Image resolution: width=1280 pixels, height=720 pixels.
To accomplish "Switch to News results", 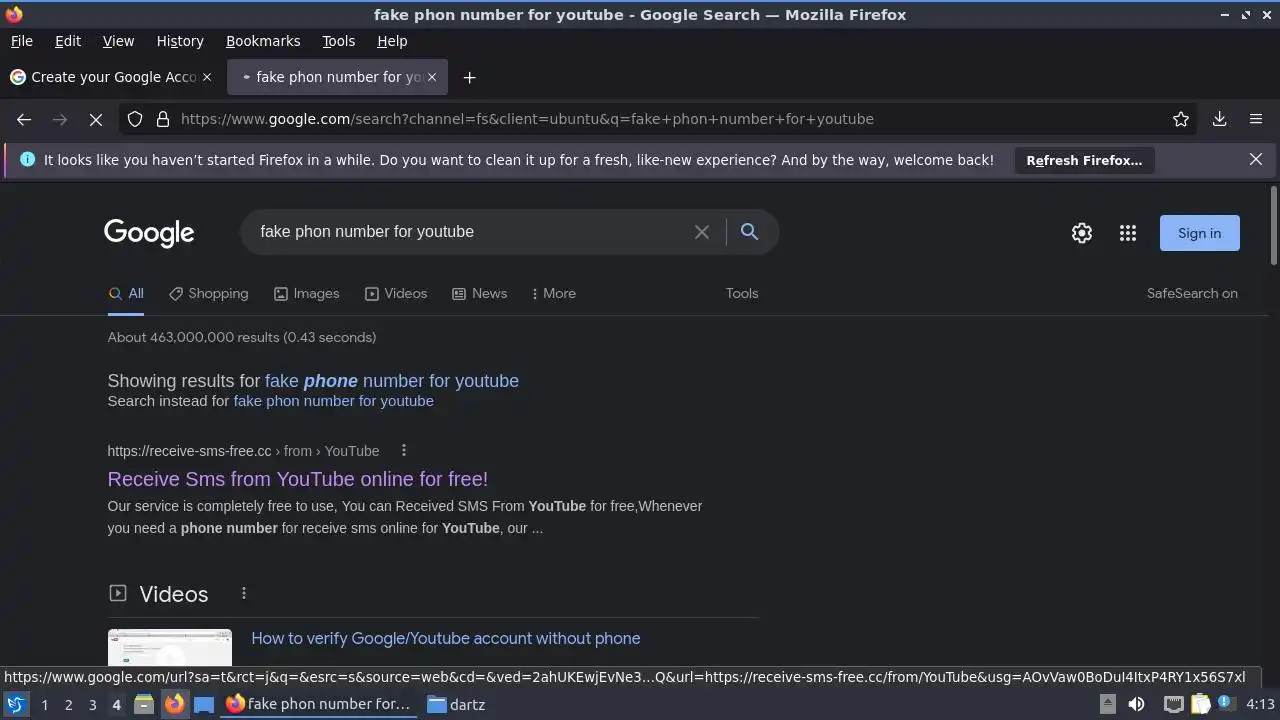I will point(480,294).
